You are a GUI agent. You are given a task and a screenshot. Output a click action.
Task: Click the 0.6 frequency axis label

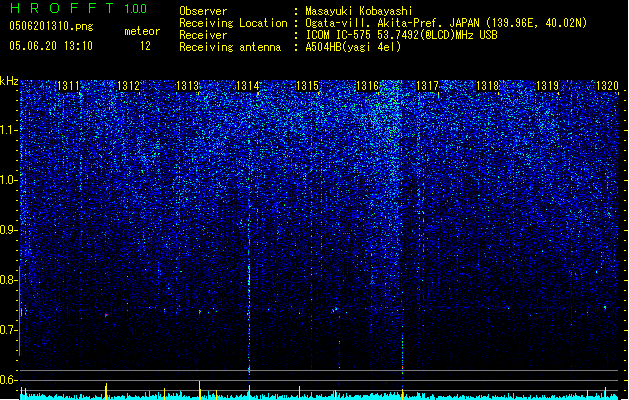pyautogui.click(x=9, y=380)
